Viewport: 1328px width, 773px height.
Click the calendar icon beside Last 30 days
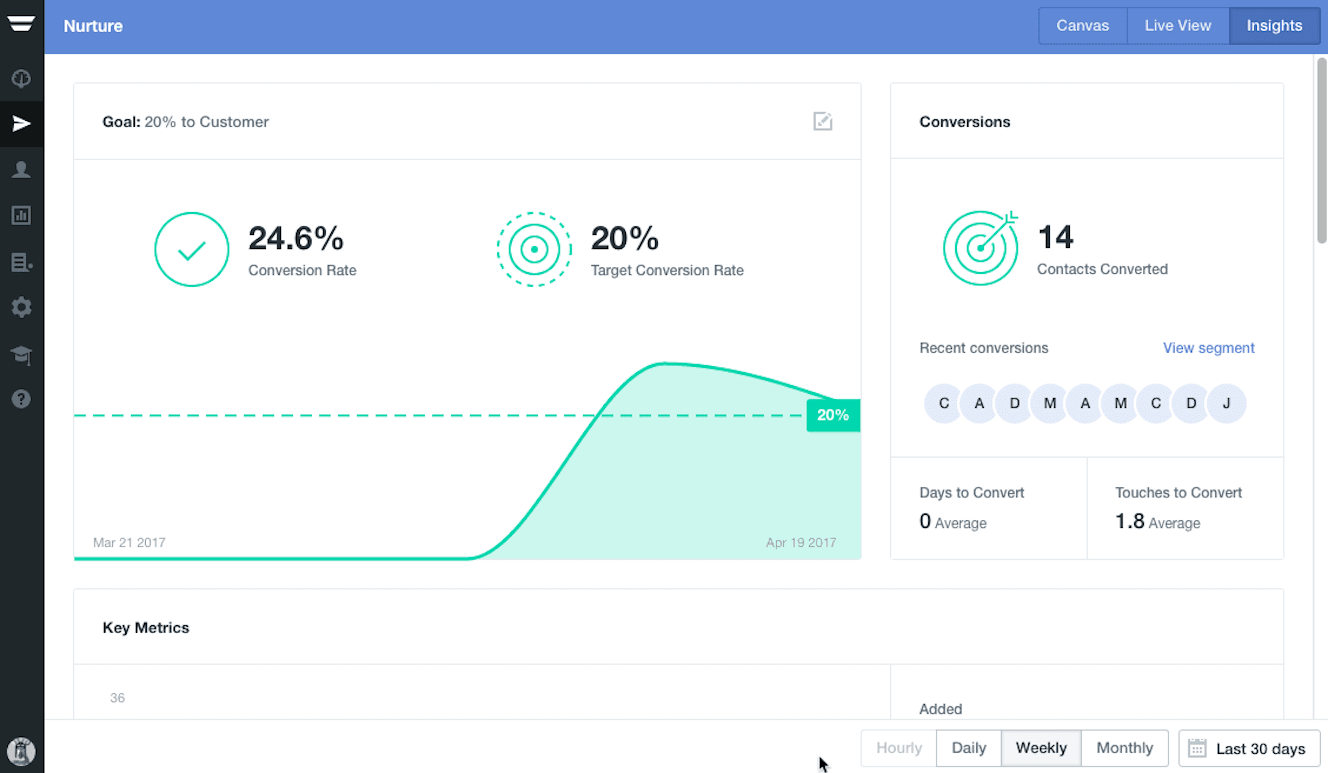tap(1197, 748)
